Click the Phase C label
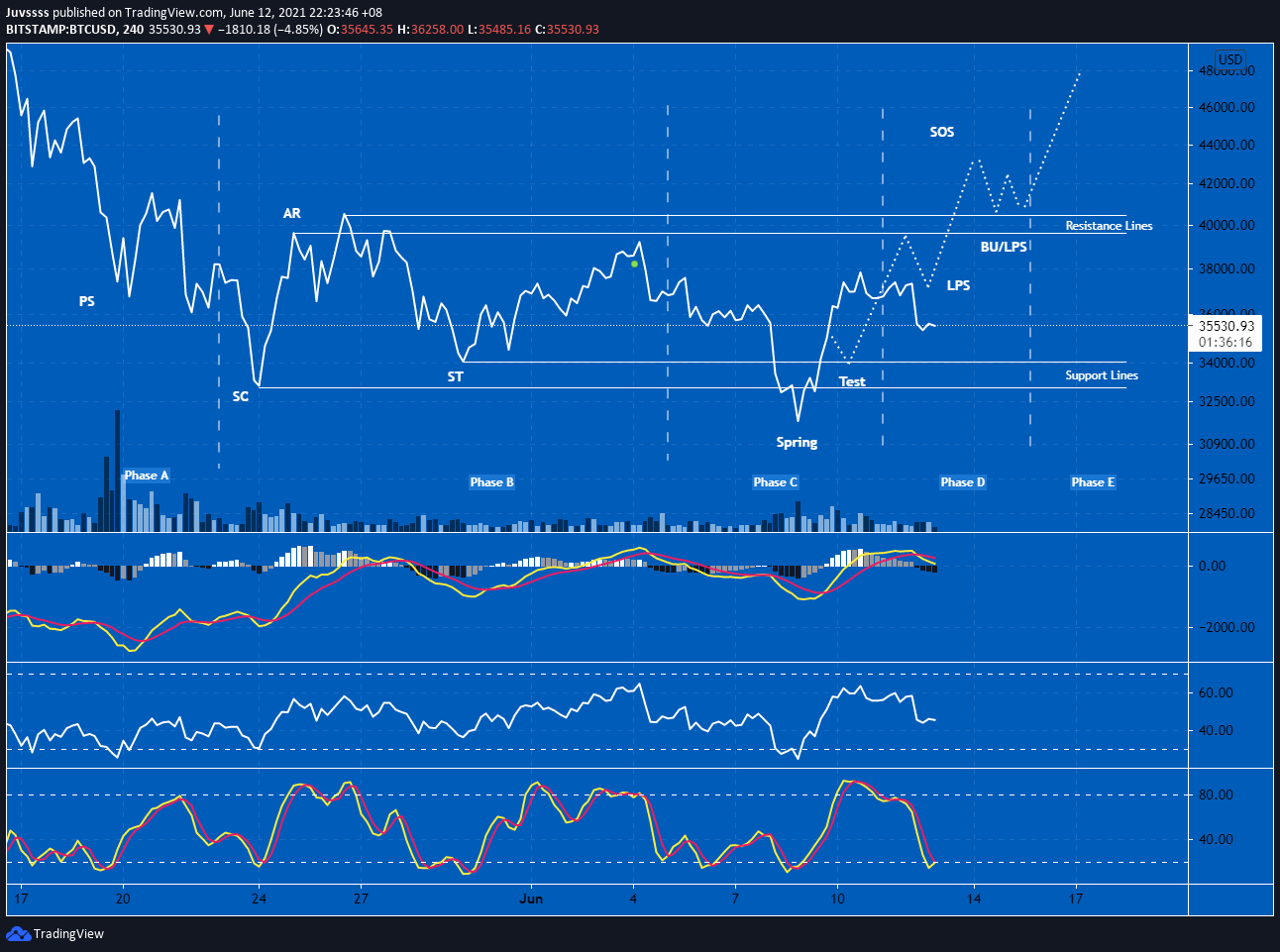Viewport: 1280px width, 952px height. [x=775, y=482]
